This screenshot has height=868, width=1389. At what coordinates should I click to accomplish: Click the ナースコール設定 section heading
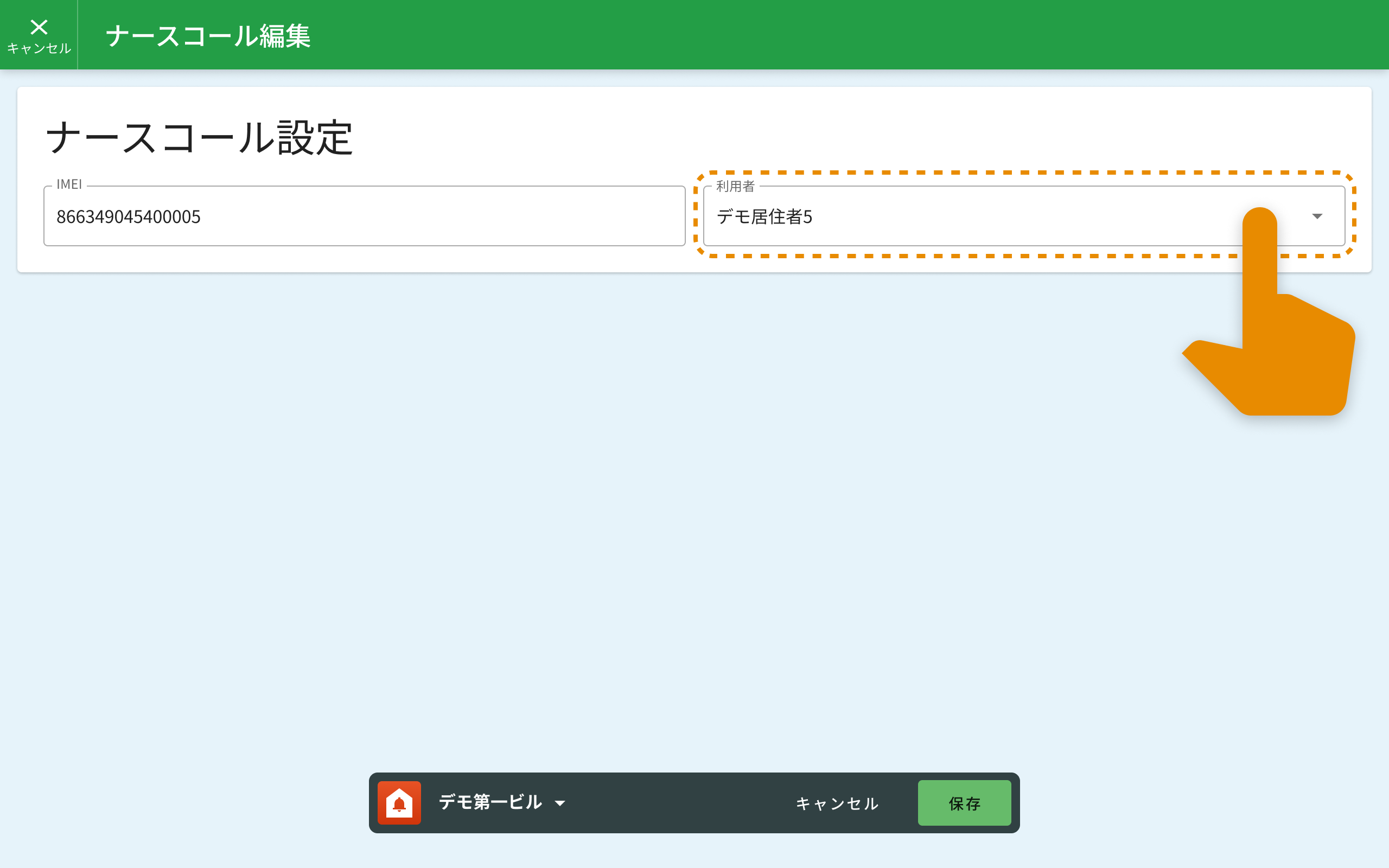pos(199,138)
